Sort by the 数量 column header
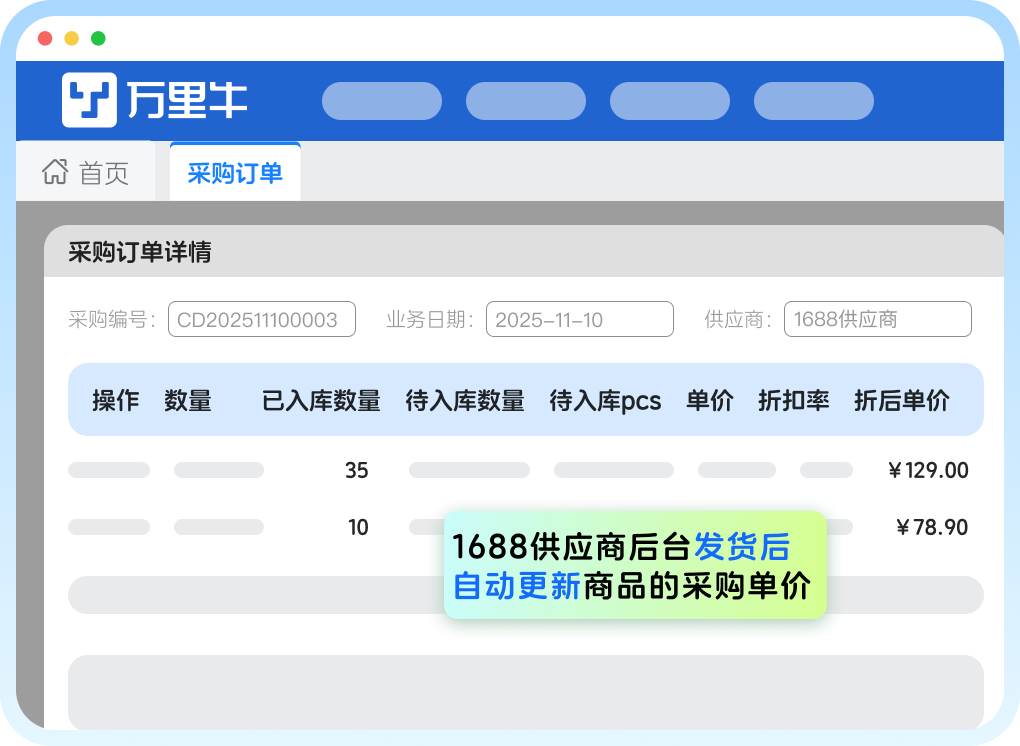 coord(188,401)
